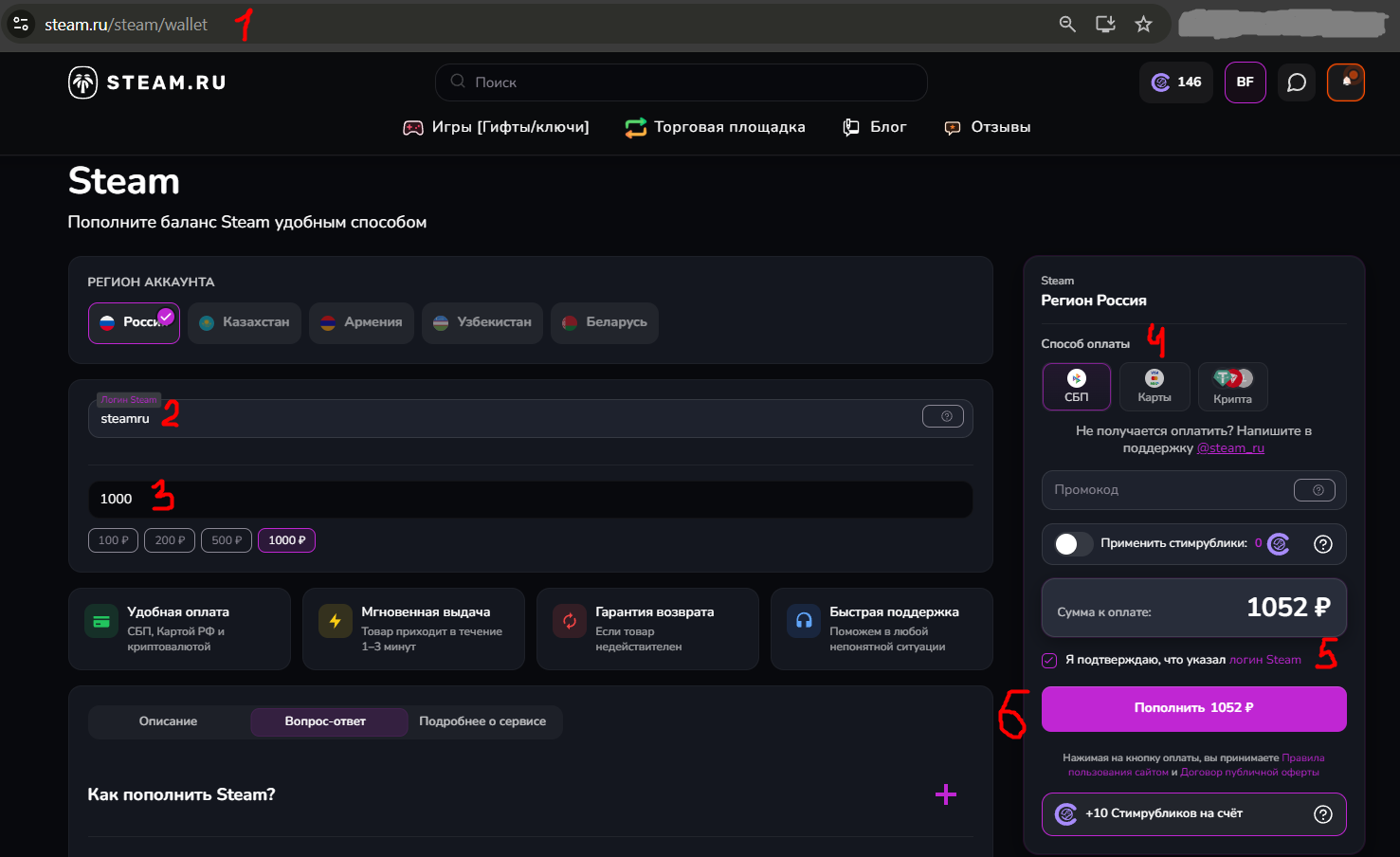This screenshot has height=857, width=1400.
Task: Select Армения account region
Action: 361,322
